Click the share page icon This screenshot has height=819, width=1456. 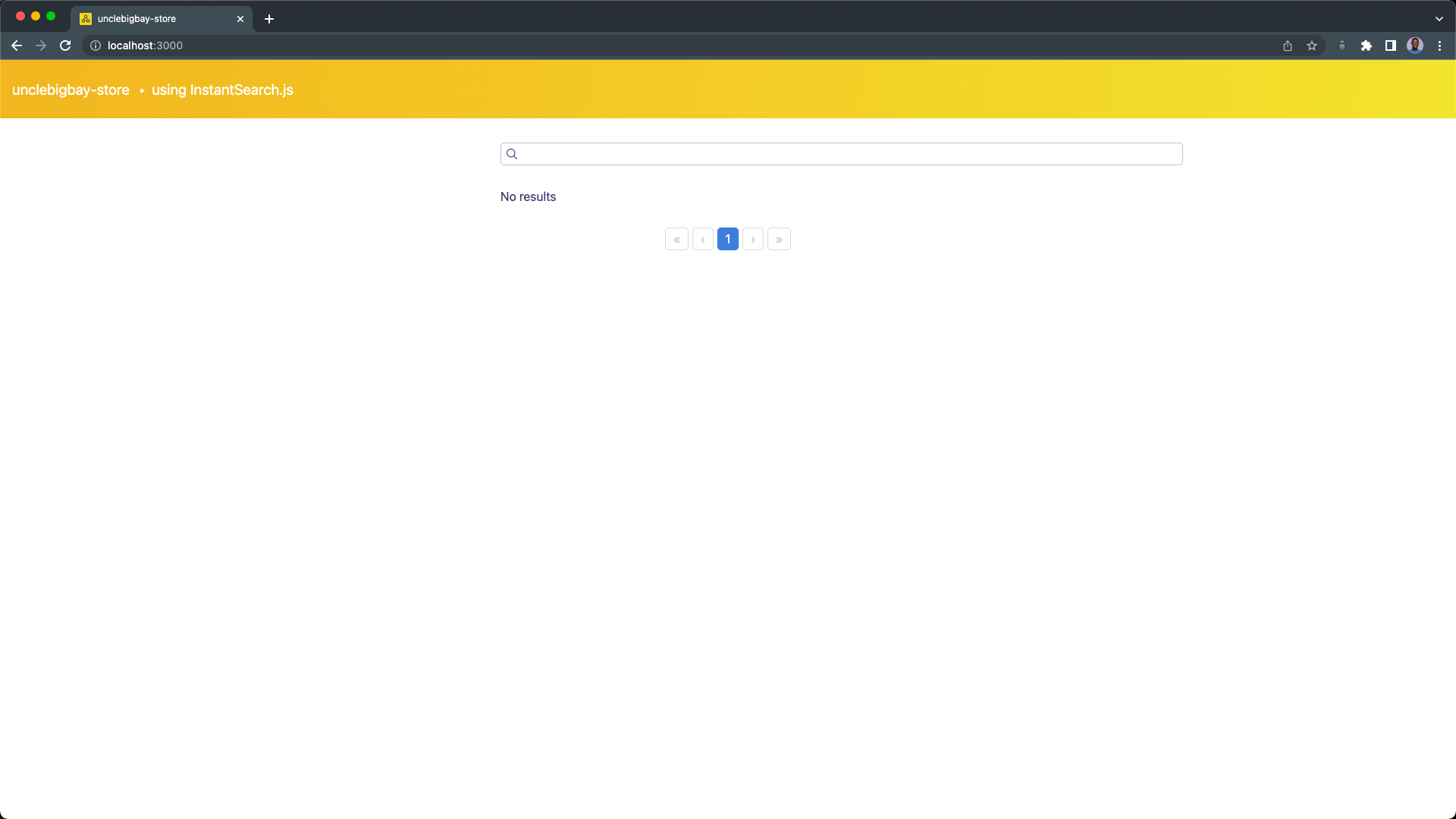coord(1288,45)
